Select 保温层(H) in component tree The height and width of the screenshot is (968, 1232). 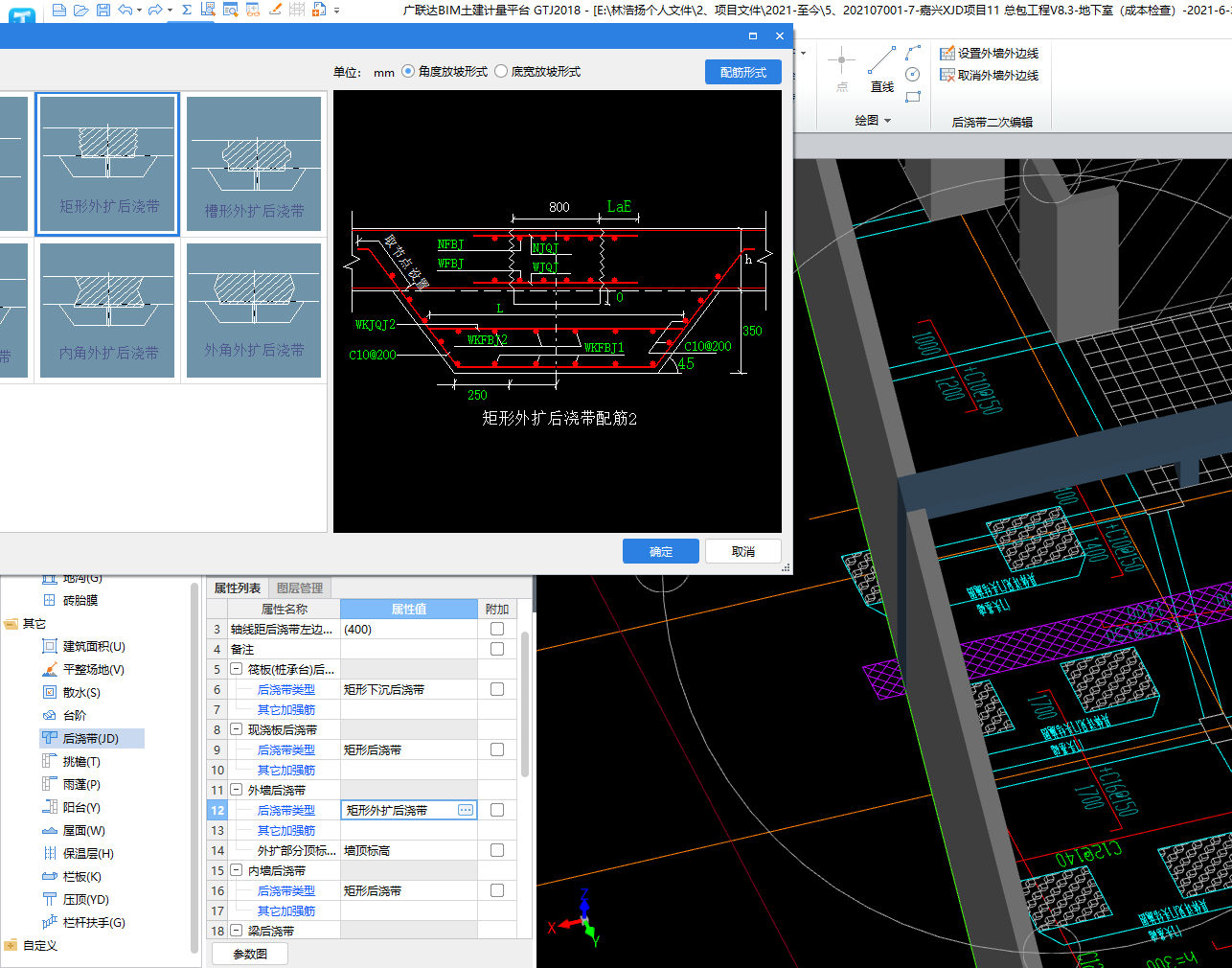79,854
